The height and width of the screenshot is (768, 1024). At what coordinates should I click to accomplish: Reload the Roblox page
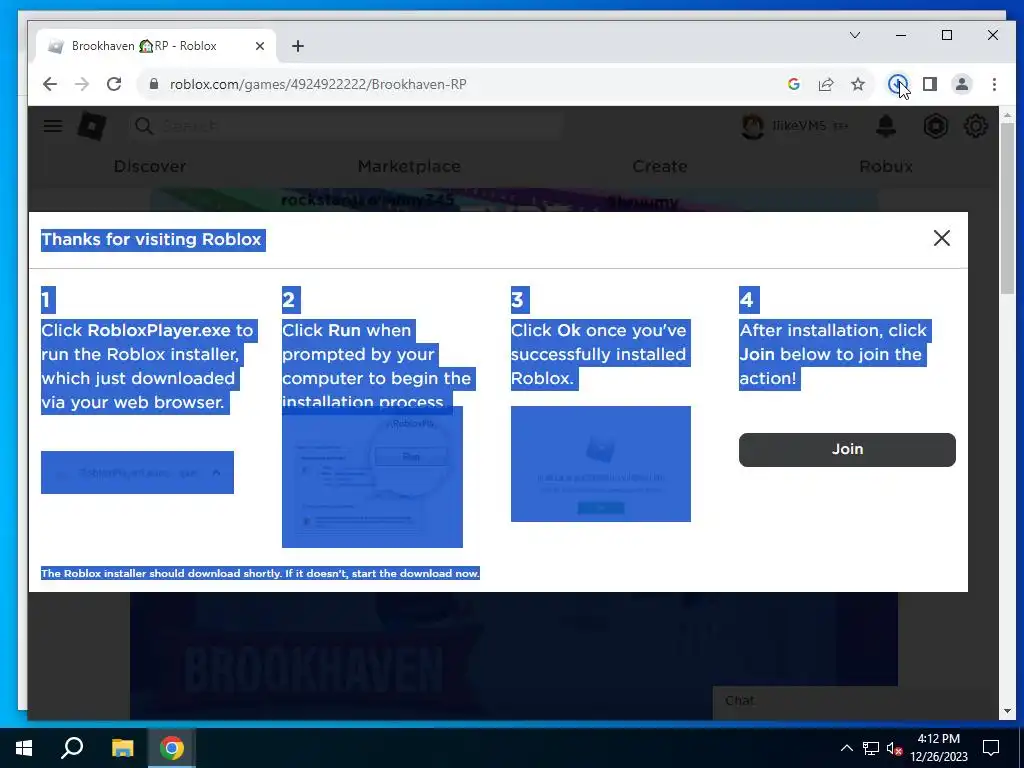[114, 84]
